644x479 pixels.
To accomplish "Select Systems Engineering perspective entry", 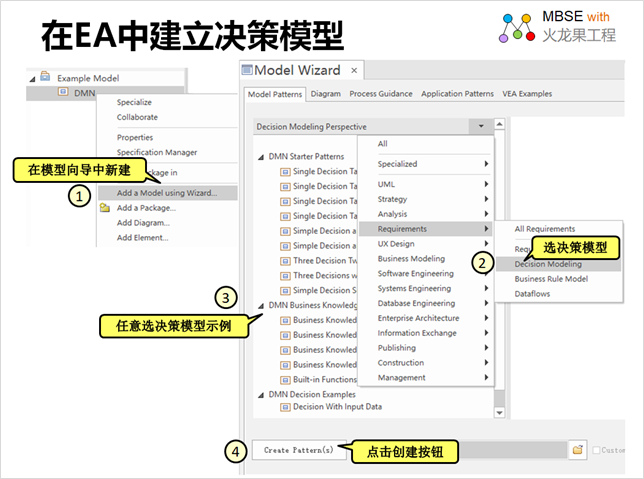I will pyautogui.click(x=414, y=288).
